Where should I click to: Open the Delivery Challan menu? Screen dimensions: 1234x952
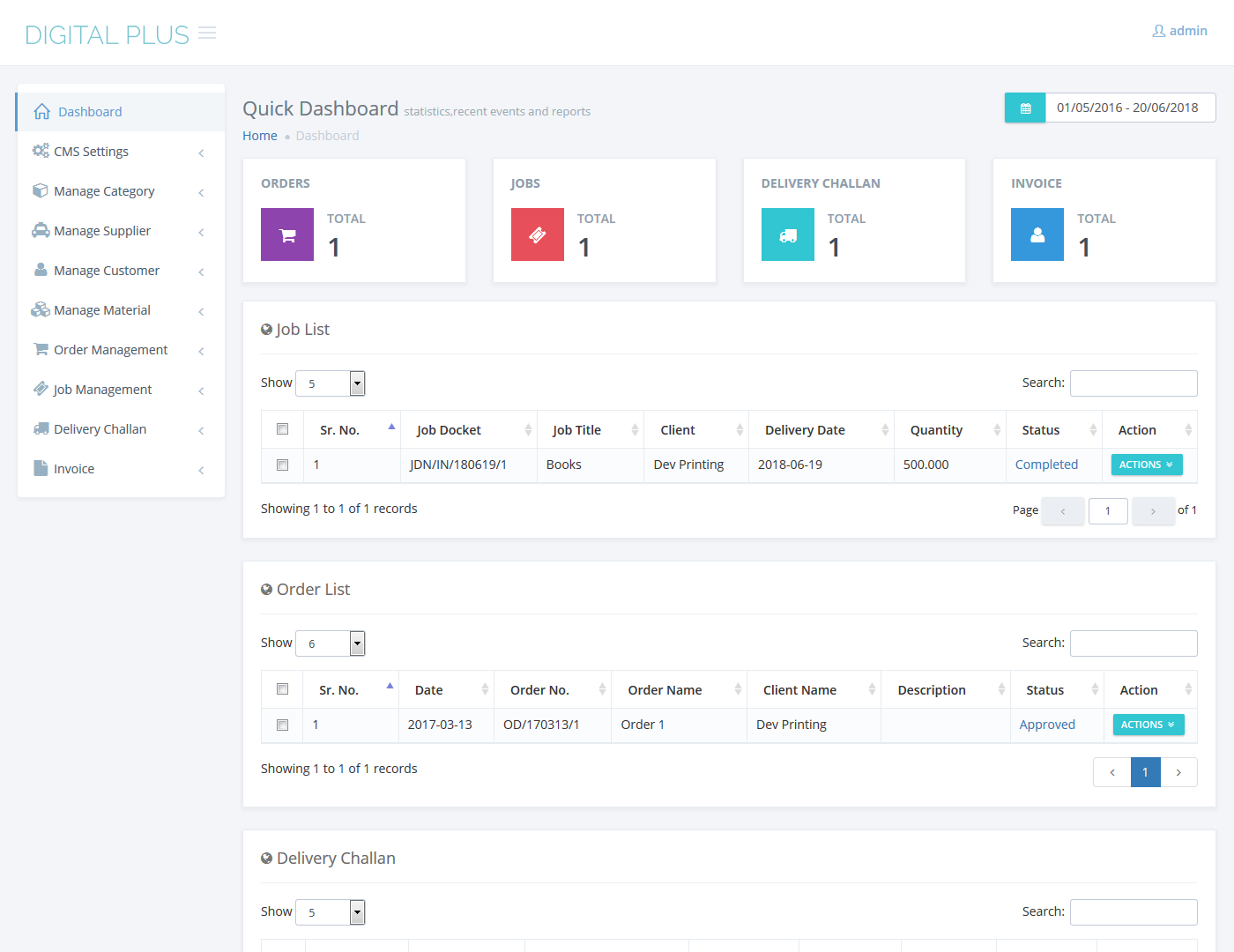coord(121,429)
